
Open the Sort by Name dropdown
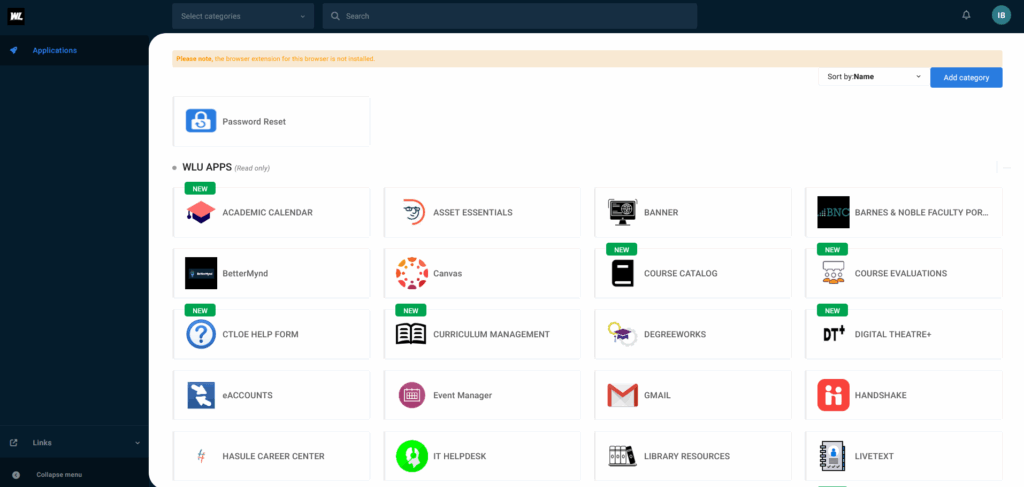click(x=872, y=76)
